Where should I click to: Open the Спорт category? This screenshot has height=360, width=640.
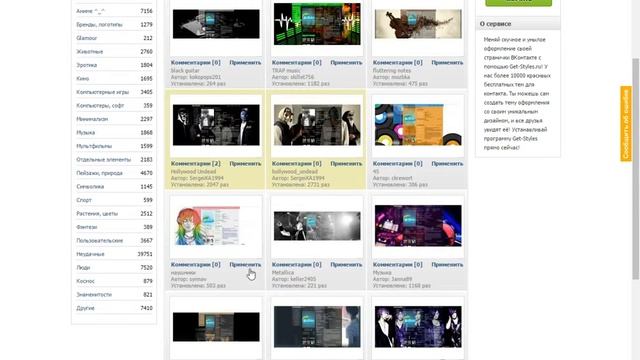84,200
